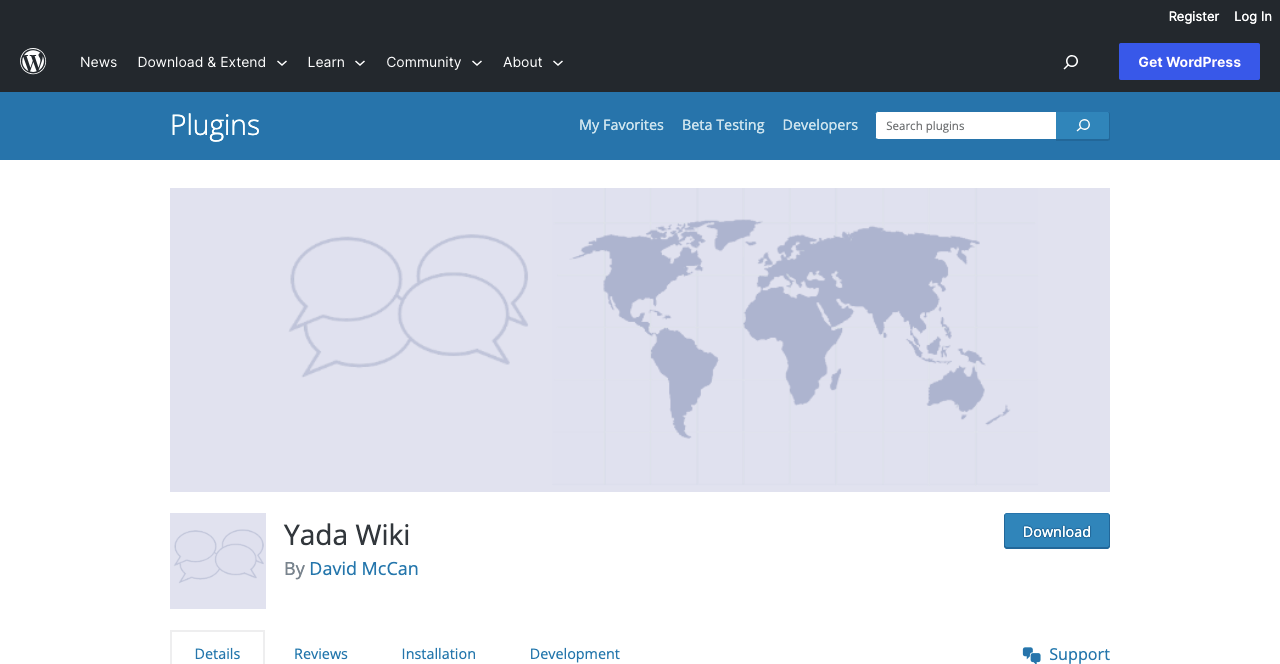The image size is (1280, 664).
Task: Expand the Learn dropdown menu
Action: point(336,62)
